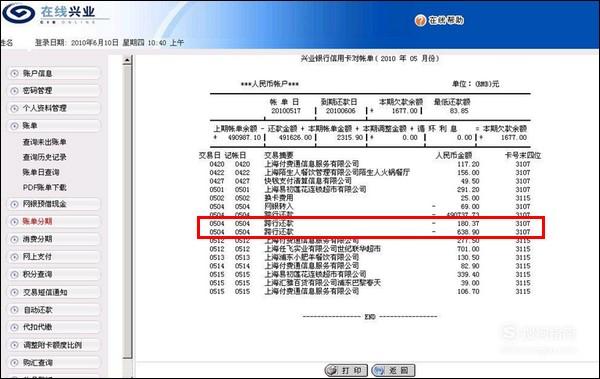Open the 账单分期 menu item
This screenshot has width=600, height=379.
click(54, 221)
